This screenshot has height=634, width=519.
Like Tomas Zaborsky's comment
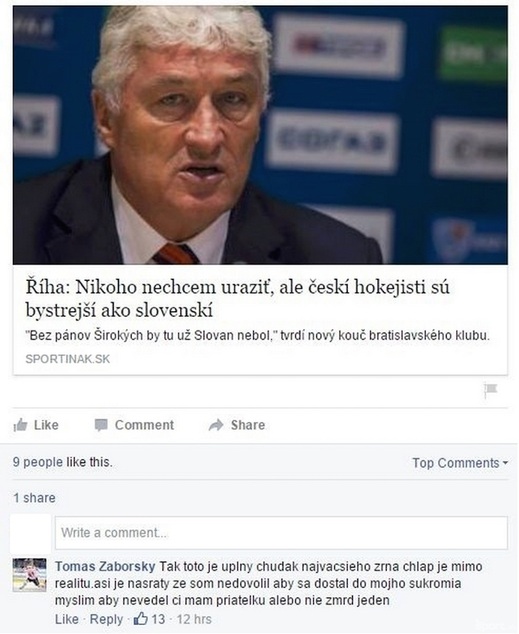[67, 619]
